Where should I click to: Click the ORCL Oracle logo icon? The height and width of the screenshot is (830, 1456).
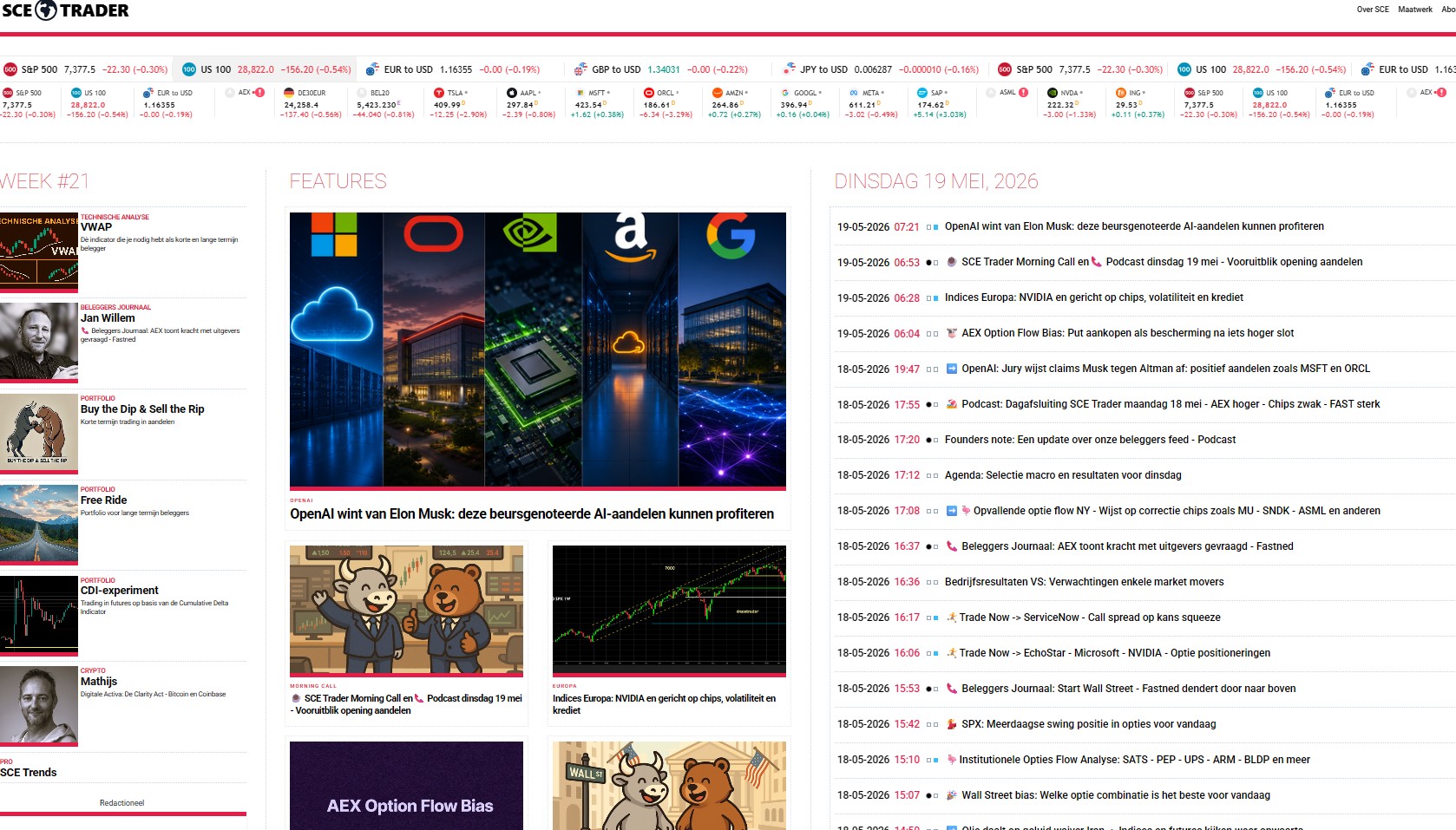coord(648,93)
